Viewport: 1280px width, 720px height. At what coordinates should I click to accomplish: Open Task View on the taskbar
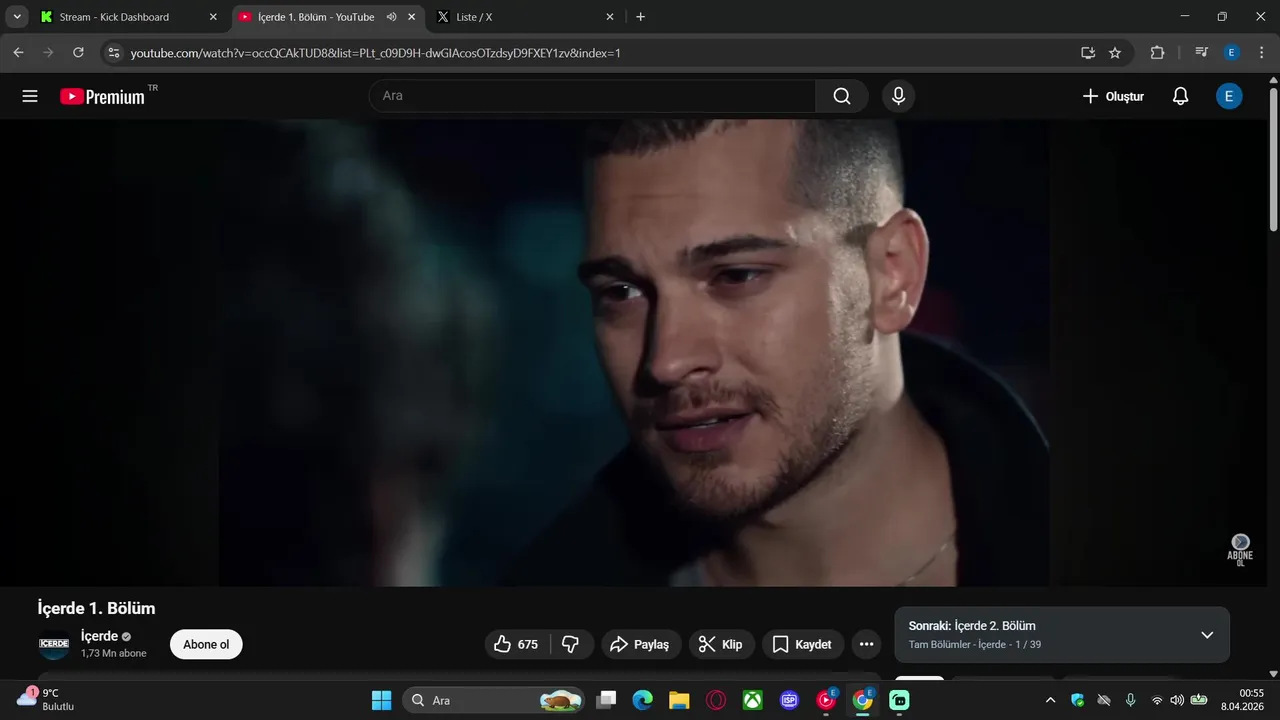click(x=606, y=700)
